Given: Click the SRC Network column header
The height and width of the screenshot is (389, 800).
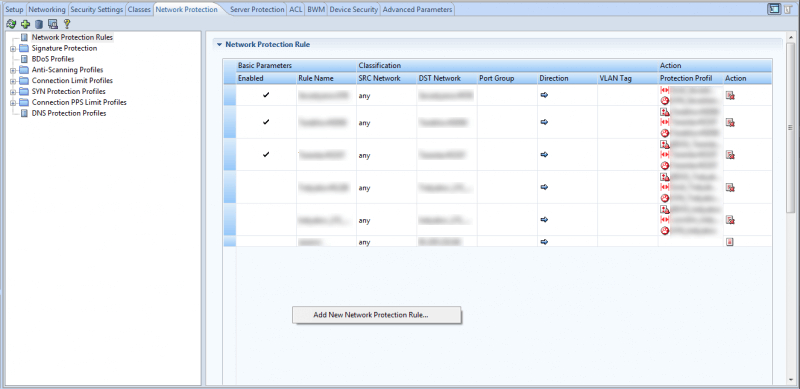Looking at the screenshot, I should click(x=386, y=79).
